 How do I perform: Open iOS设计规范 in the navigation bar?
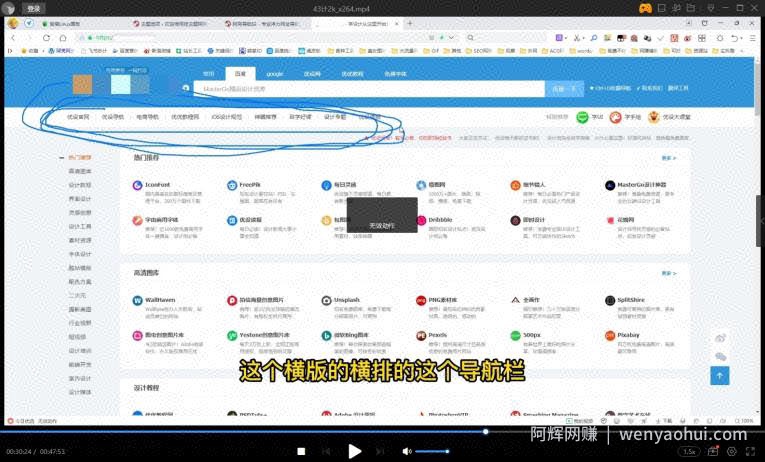226,117
